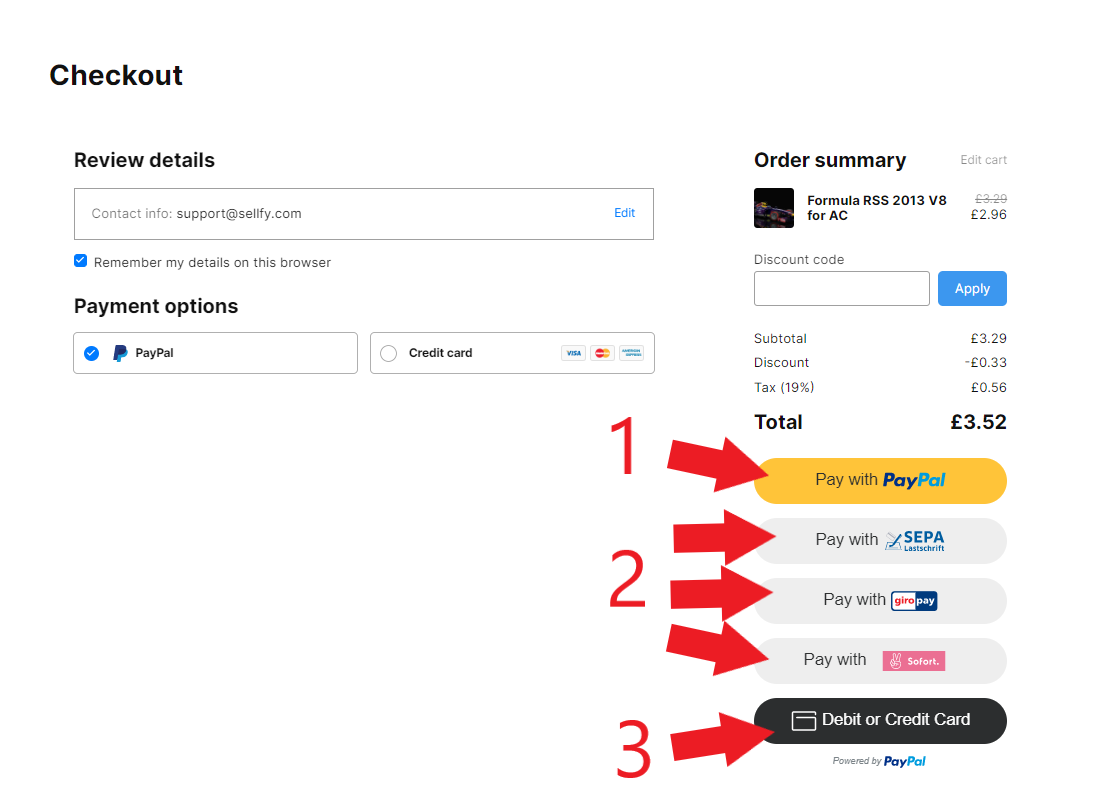Image resolution: width=1112 pixels, height=802 pixels.
Task: Choose Pay with giropay button
Action: [x=880, y=601]
